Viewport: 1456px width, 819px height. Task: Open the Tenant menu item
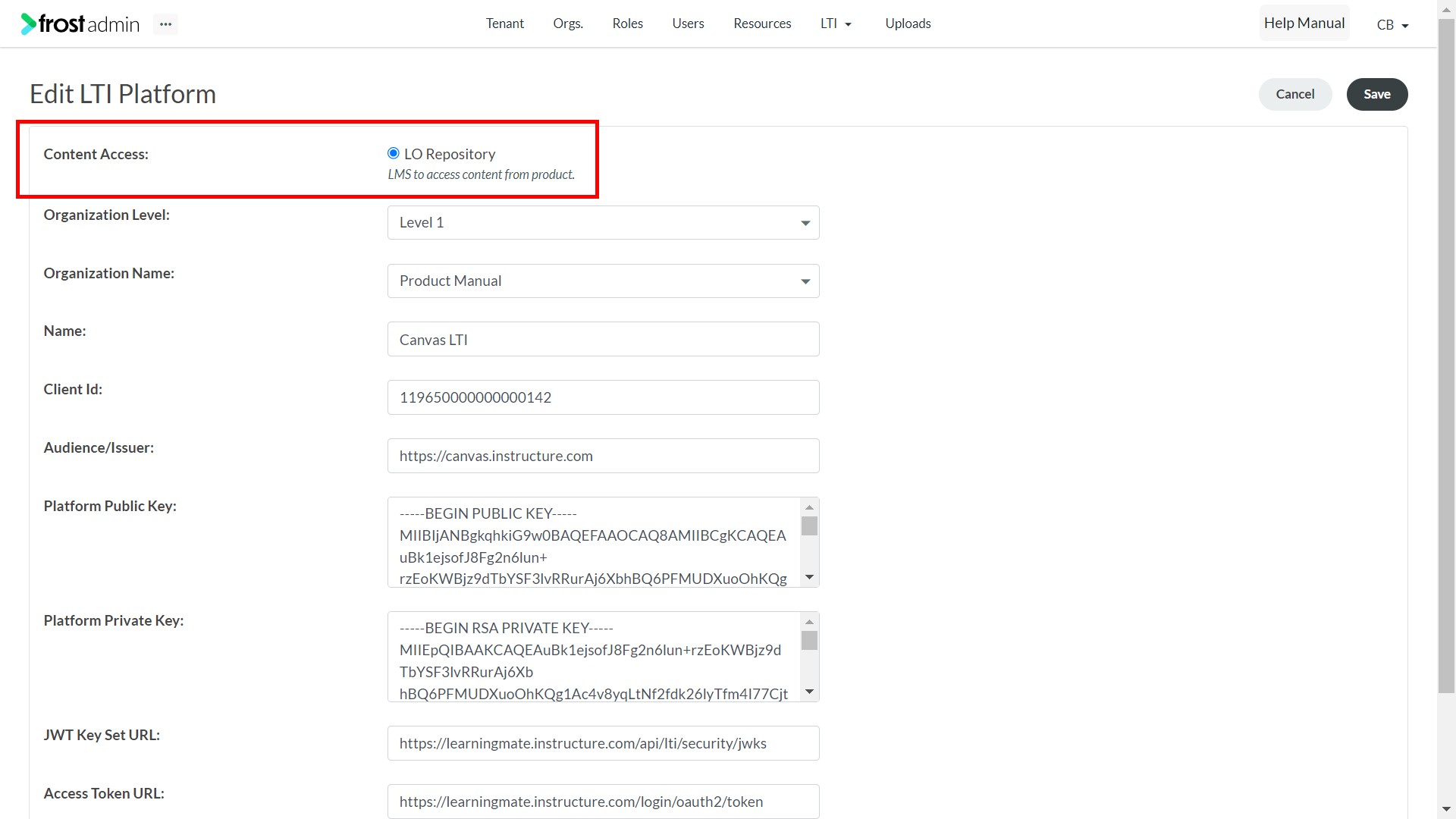point(505,24)
